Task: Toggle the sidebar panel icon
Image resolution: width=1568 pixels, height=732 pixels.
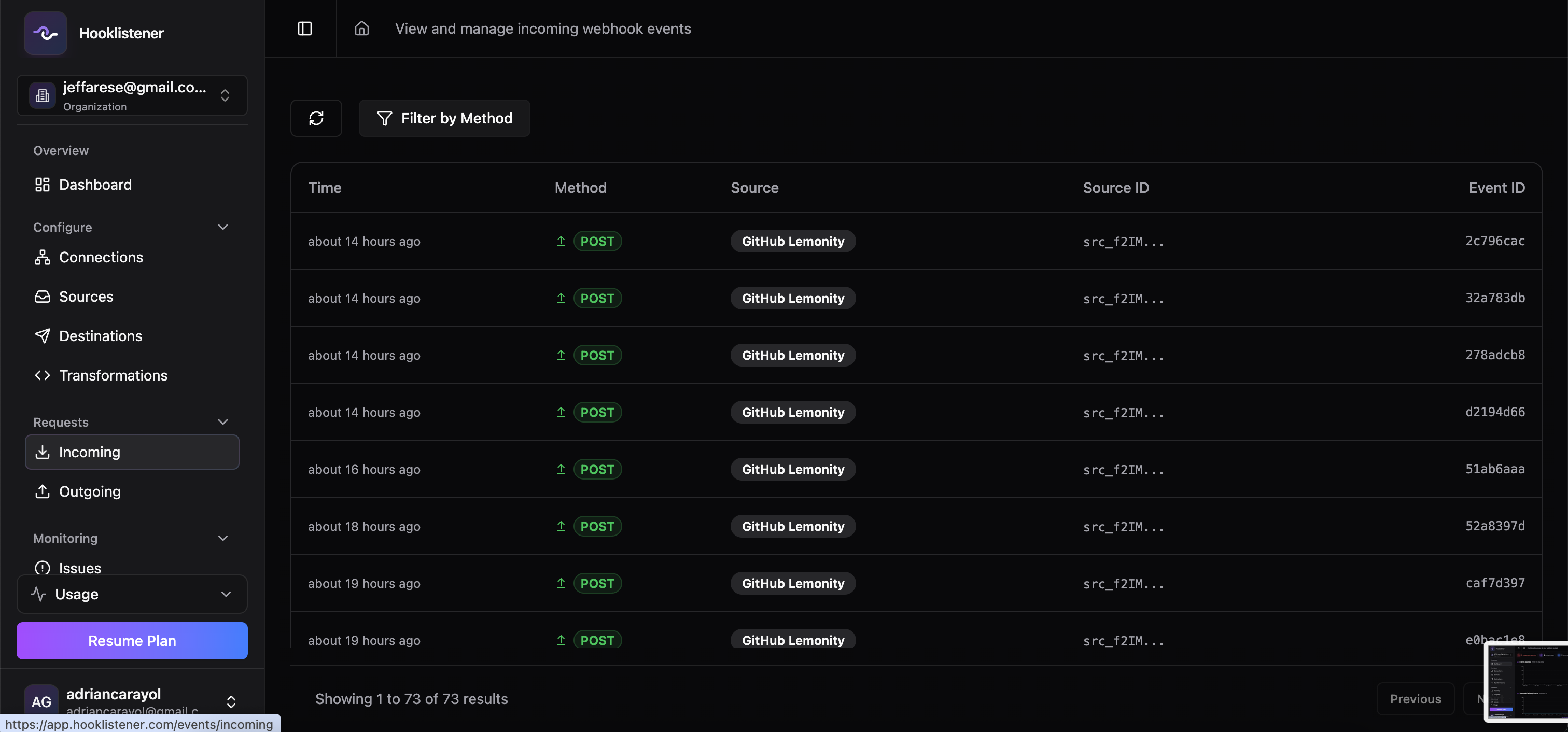Action: [304, 29]
